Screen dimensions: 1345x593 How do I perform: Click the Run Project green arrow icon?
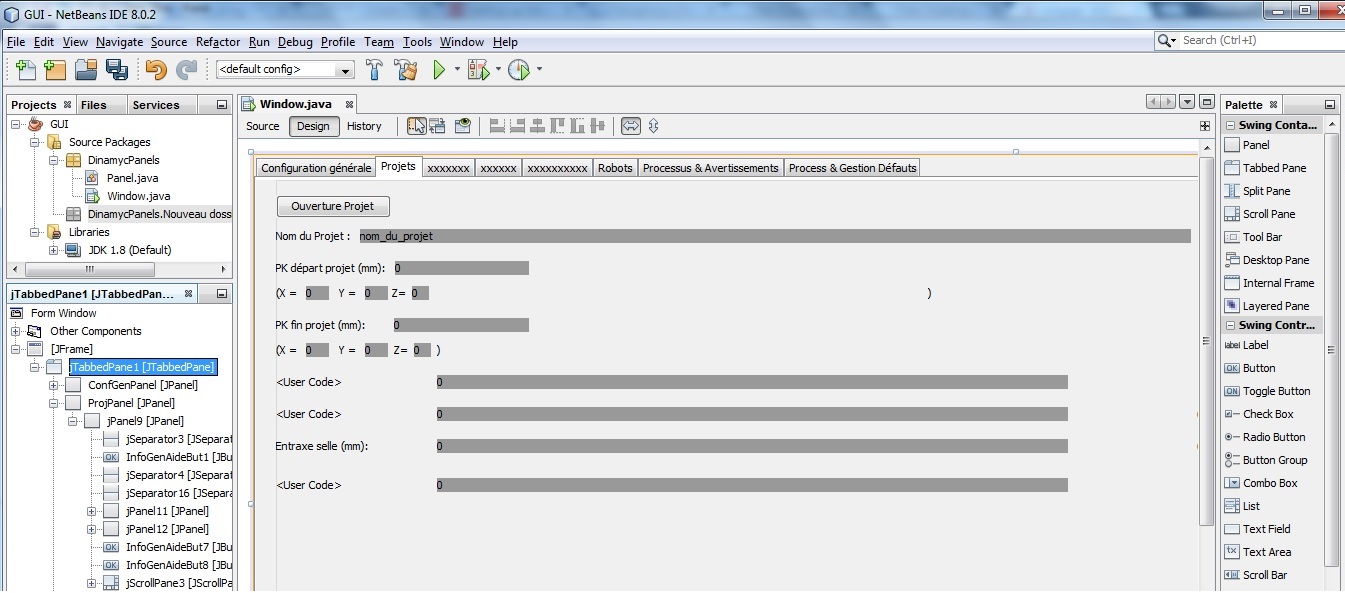pyautogui.click(x=439, y=68)
